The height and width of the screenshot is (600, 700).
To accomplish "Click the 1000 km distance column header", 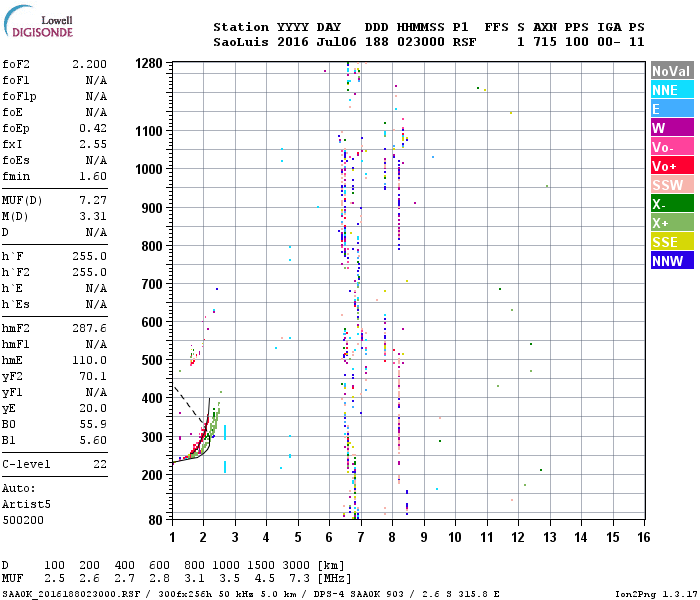I will [226, 566].
